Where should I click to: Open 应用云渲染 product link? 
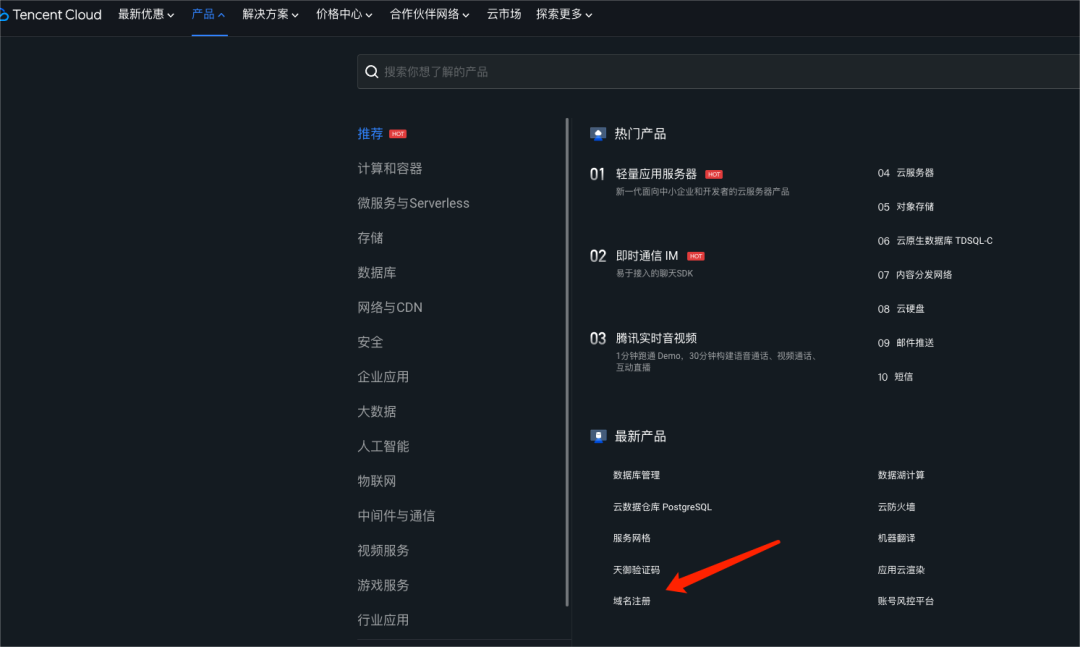pos(901,570)
